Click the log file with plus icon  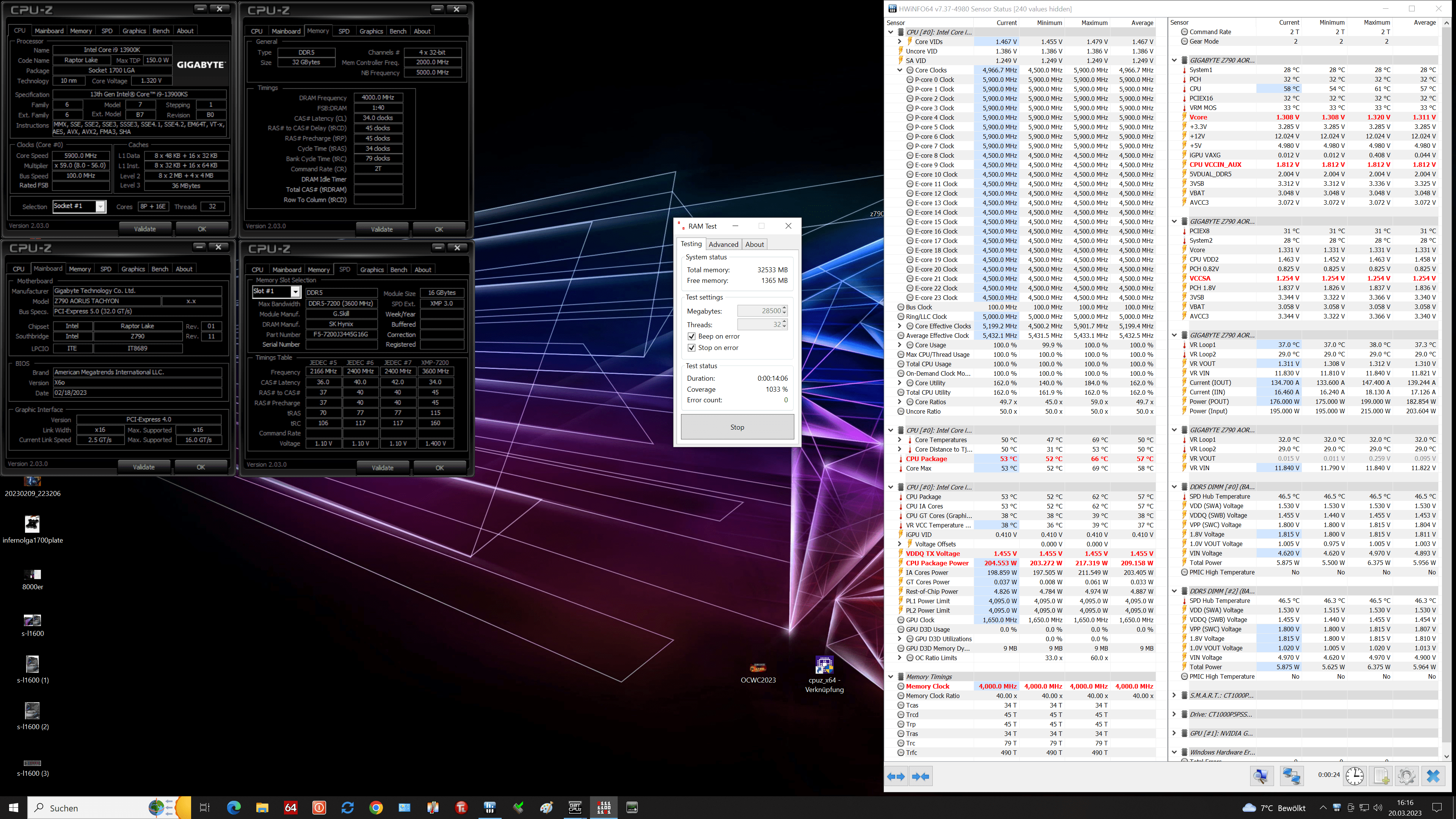[x=1381, y=776]
